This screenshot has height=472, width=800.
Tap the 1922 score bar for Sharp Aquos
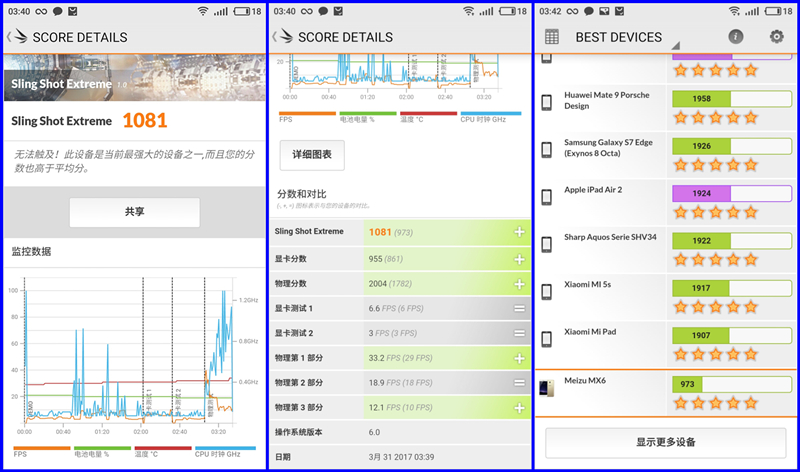click(x=732, y=241)
